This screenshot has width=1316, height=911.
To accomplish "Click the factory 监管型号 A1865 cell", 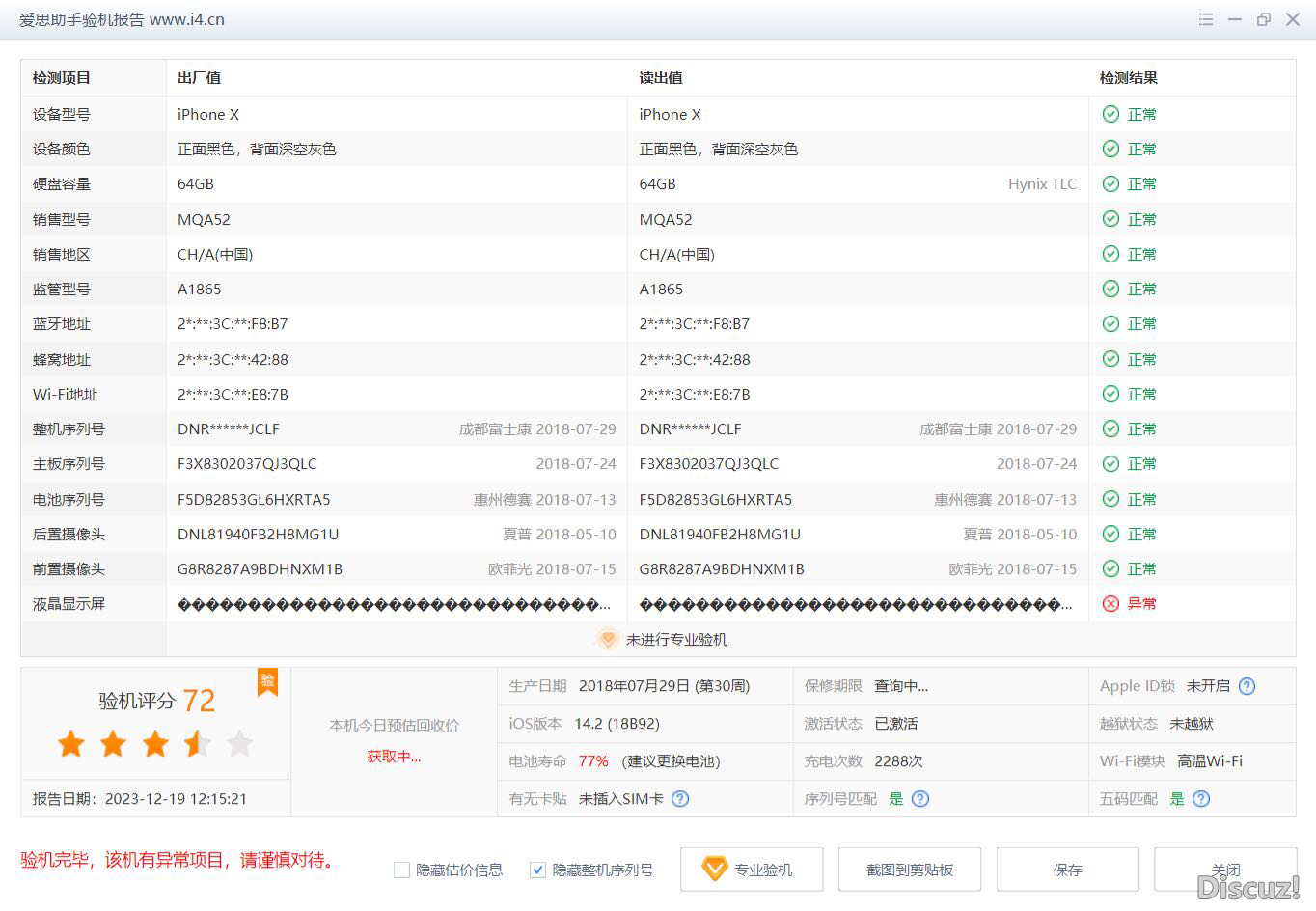I will [x=199, y=289].
